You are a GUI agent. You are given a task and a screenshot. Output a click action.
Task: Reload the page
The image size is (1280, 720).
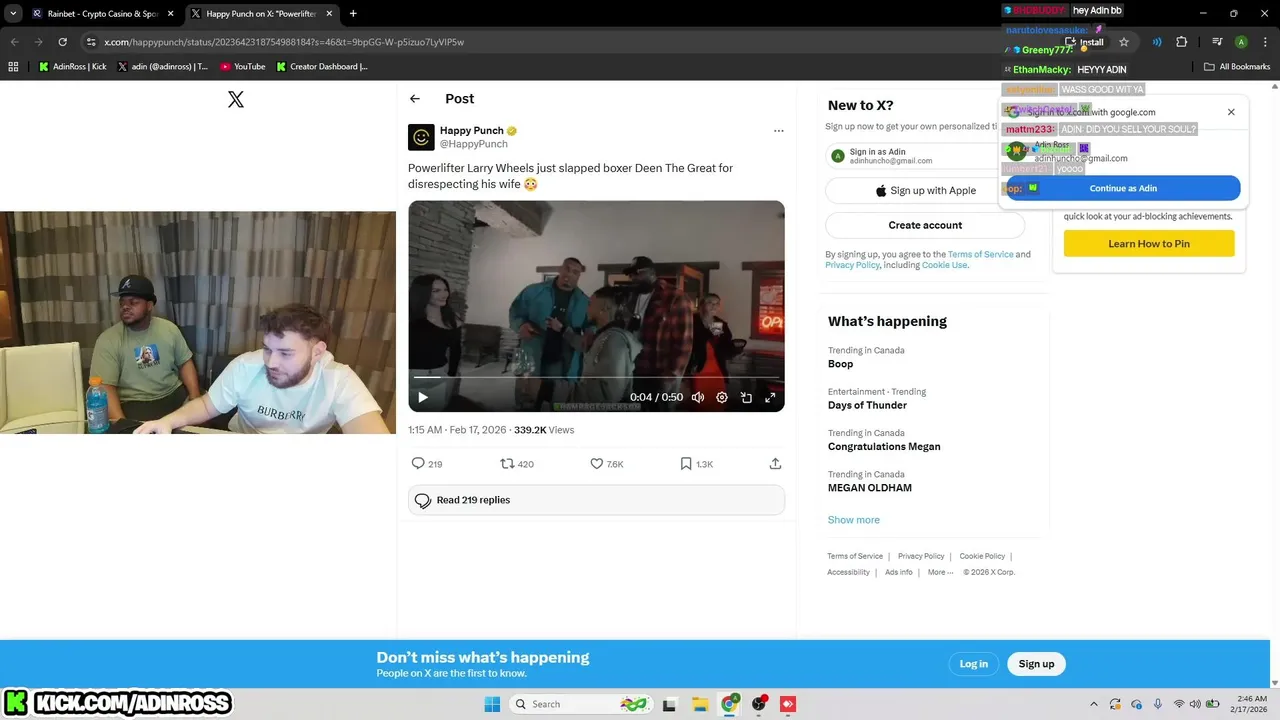pos(63,42)
